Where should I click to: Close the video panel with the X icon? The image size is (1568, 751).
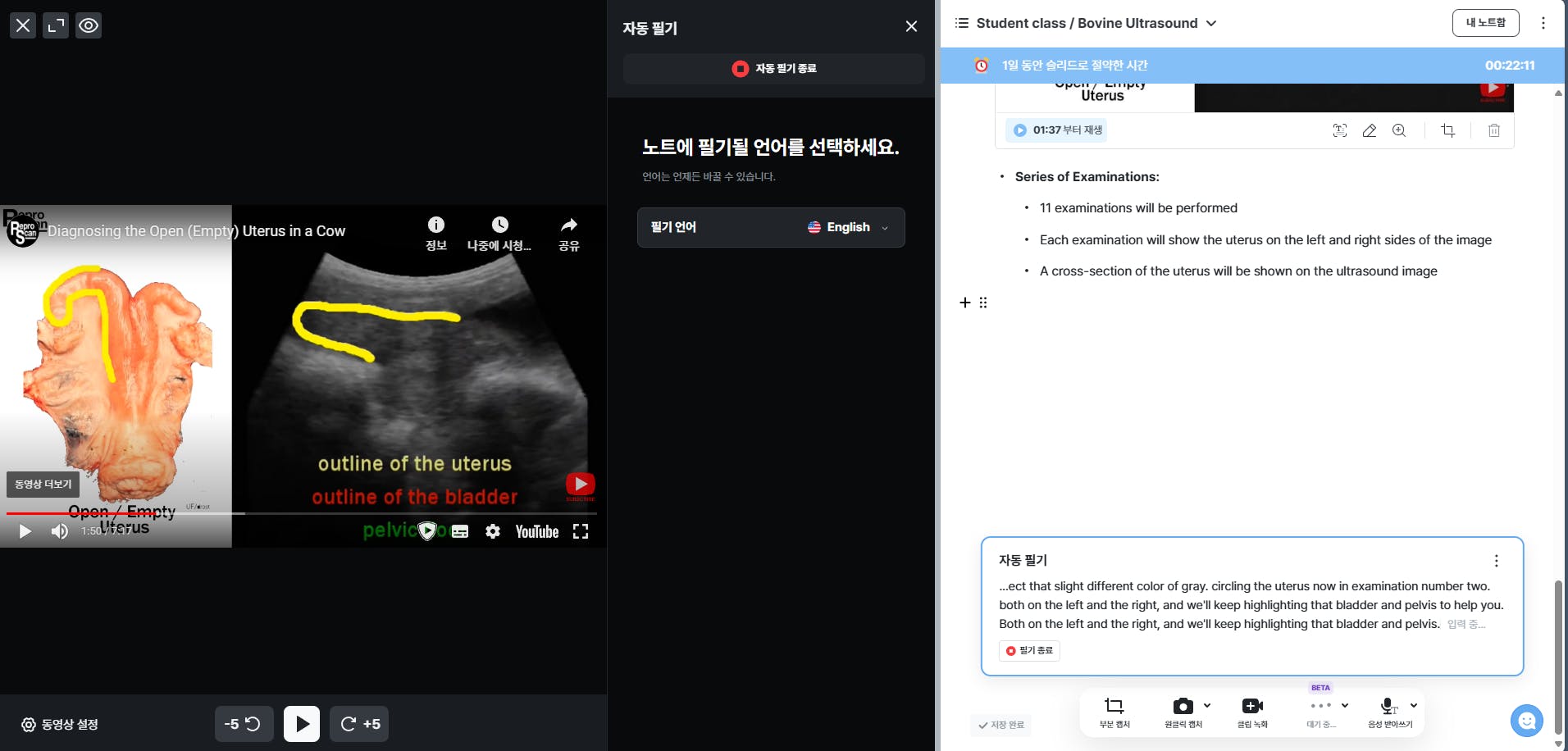23,25
